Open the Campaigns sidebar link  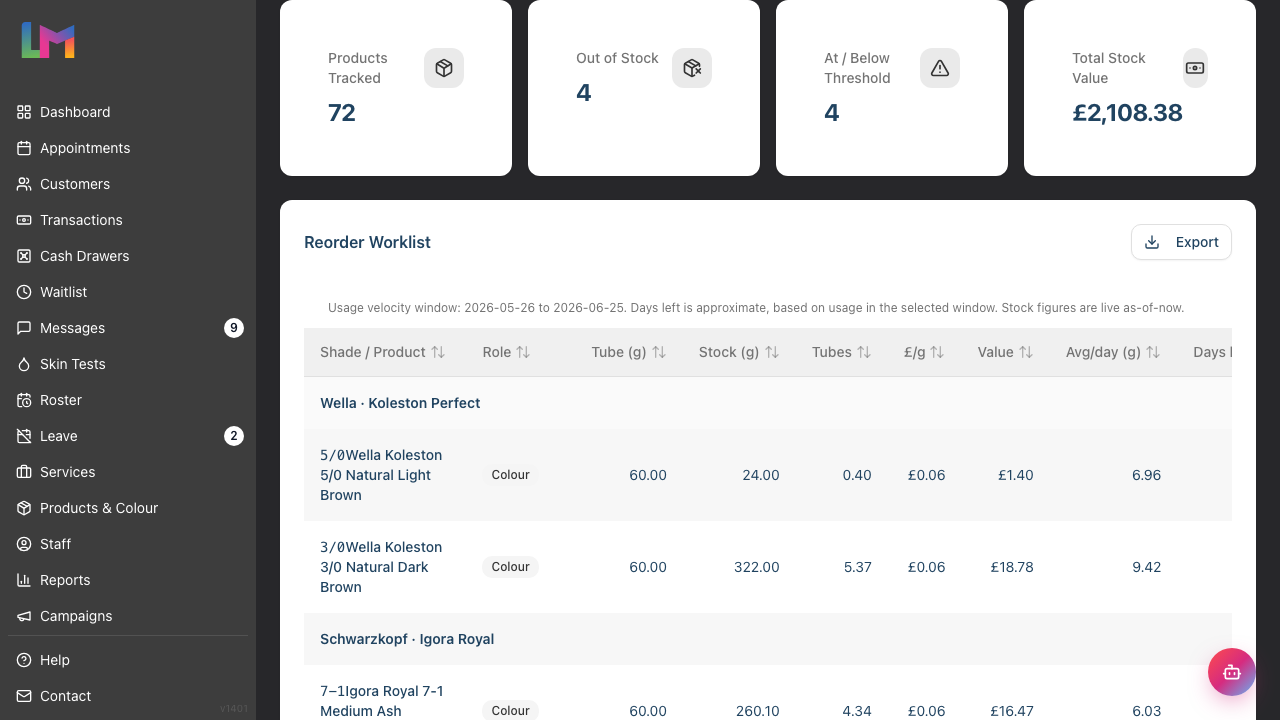(128, 616)
